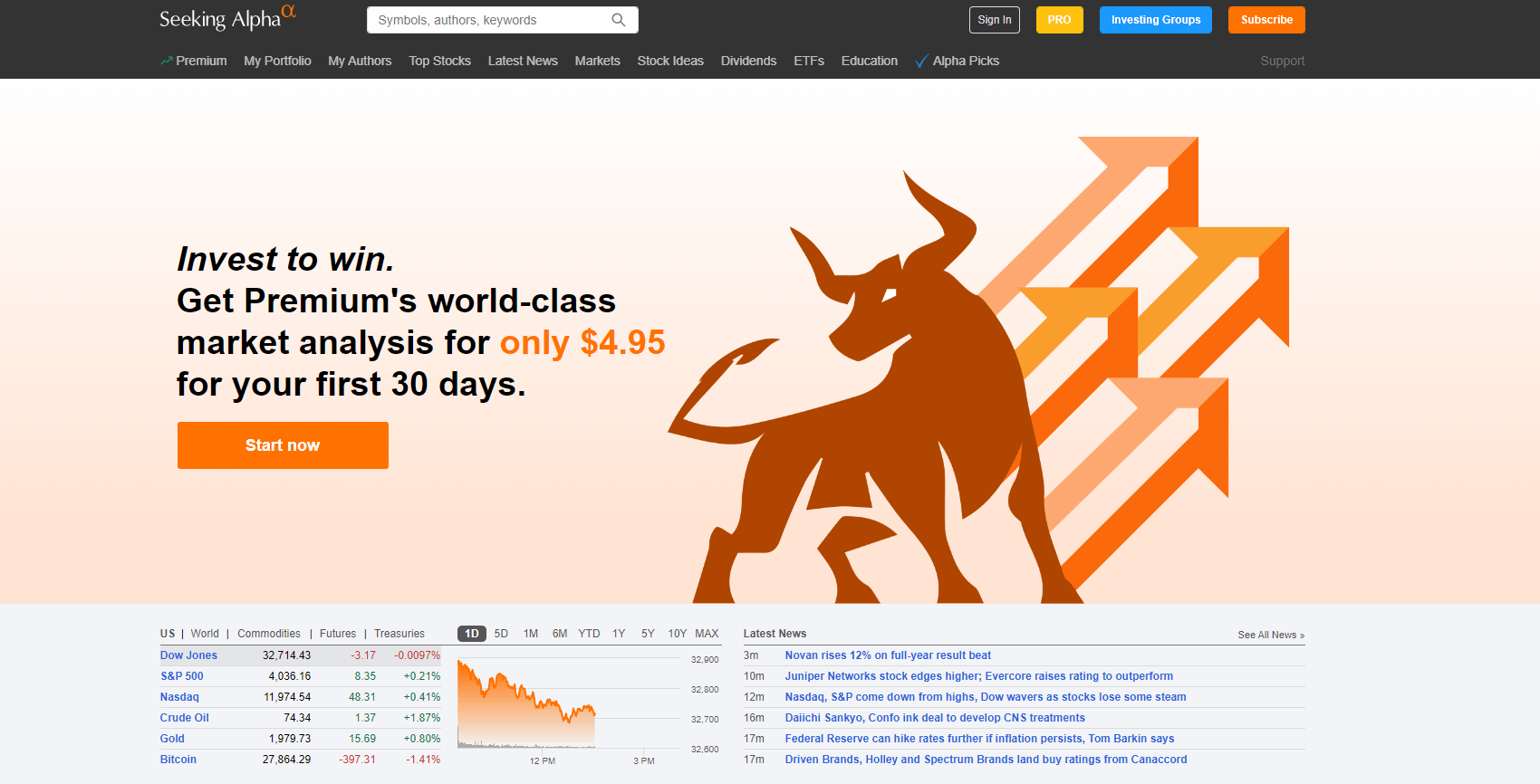
Task: Go to My Portfolio
Action: click(x=277, y=61)
